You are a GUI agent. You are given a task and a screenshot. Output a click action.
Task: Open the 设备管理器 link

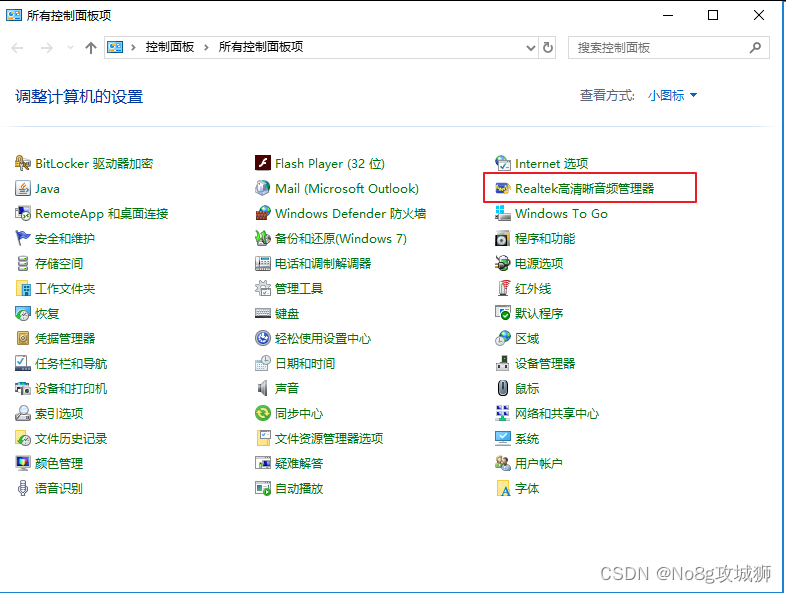545,363
